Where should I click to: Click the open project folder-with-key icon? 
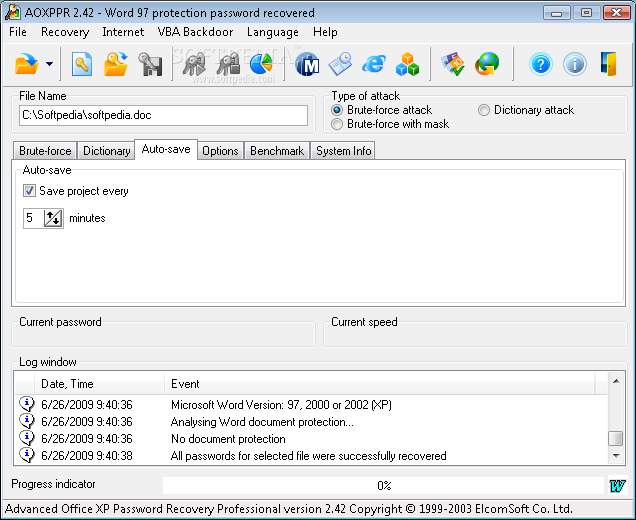click(x=116, y=64)
